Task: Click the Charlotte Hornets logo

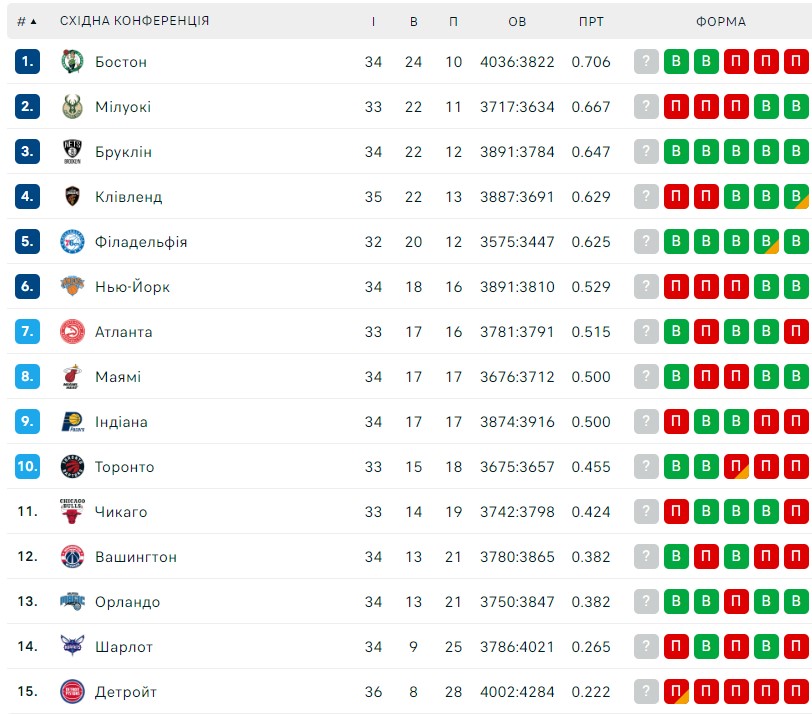Action: coord(72,646)
